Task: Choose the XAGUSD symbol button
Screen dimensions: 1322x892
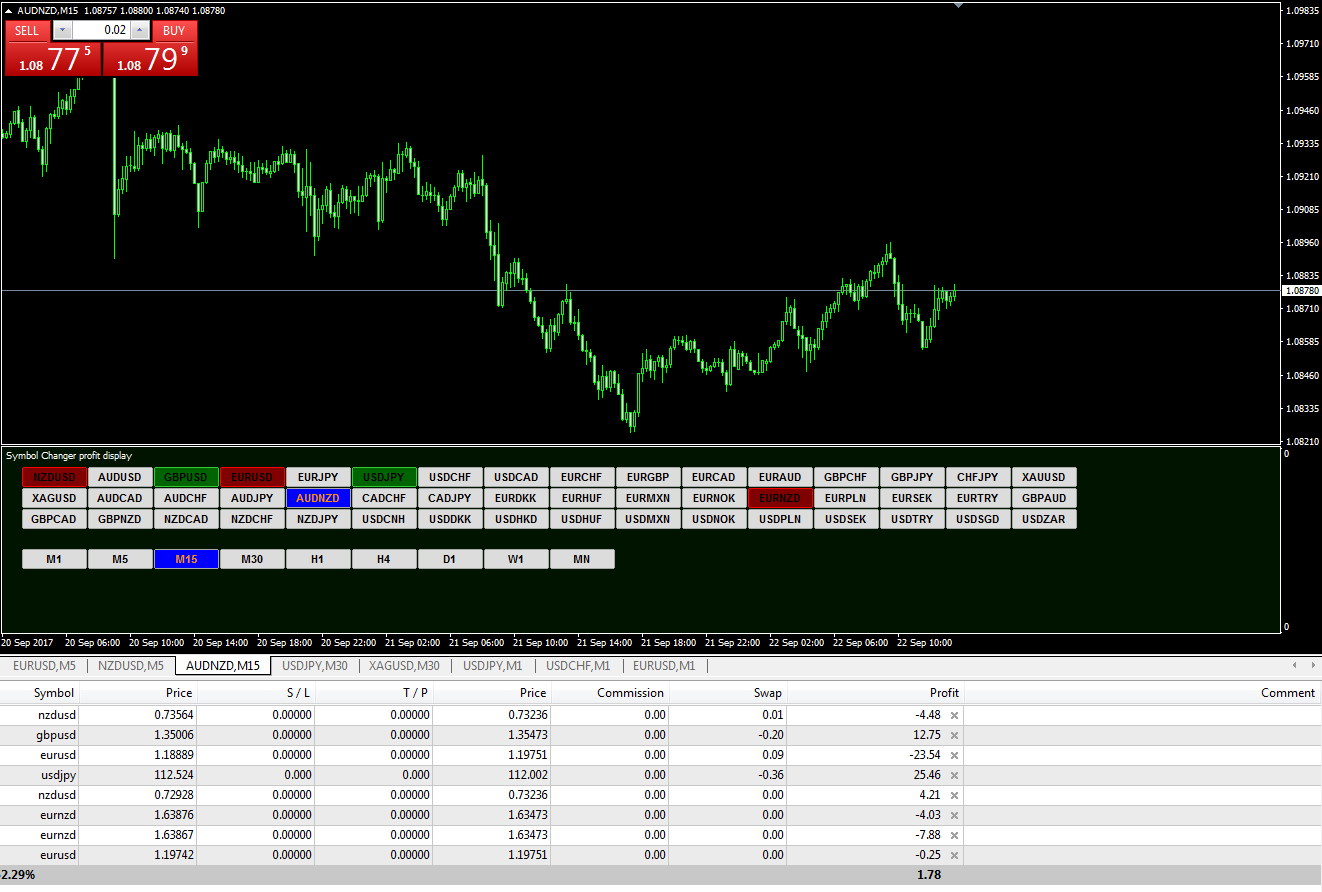Action: click(54, 498)
